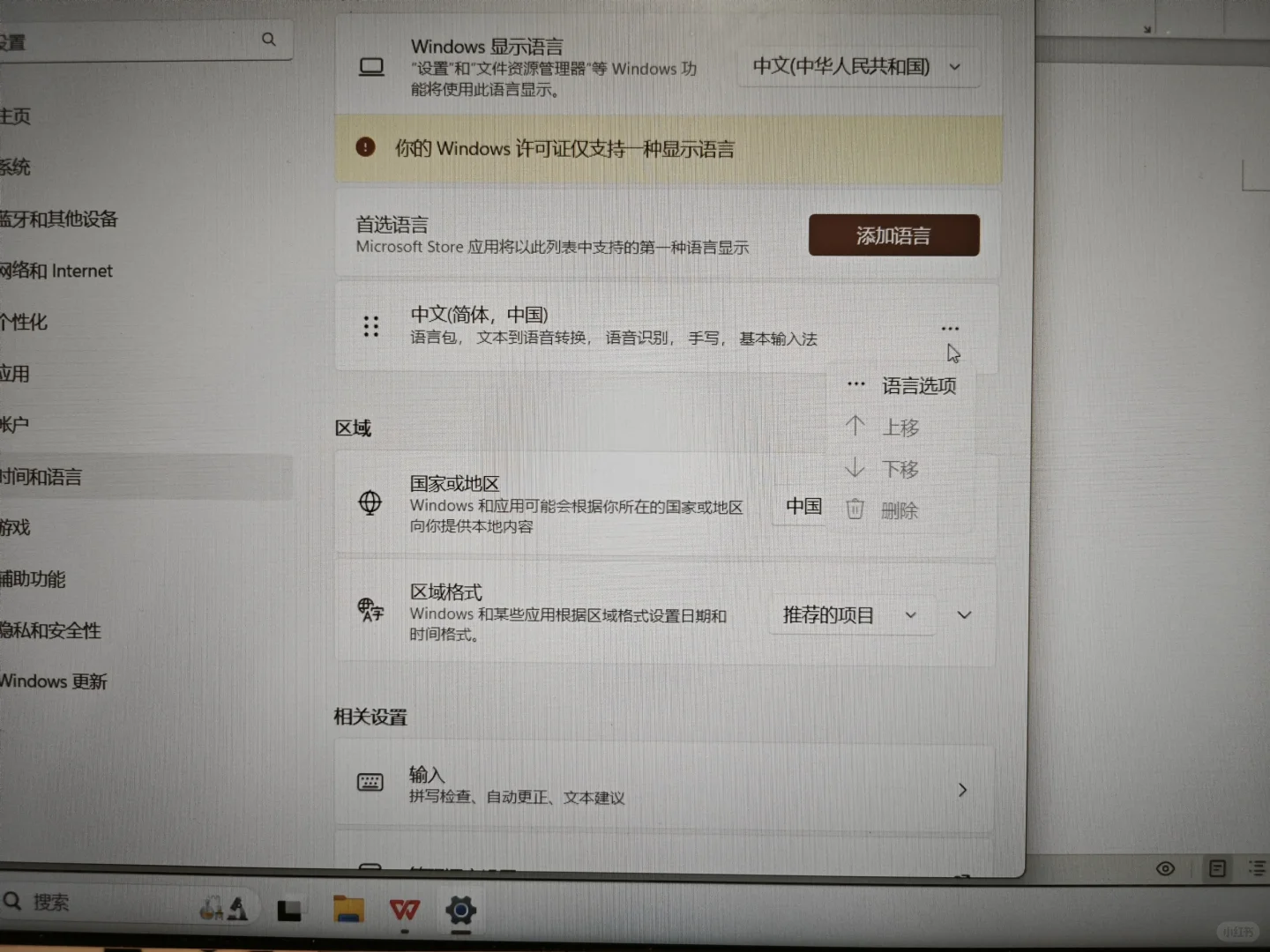Open File Explorer from the taskbar

pos(348,909)
